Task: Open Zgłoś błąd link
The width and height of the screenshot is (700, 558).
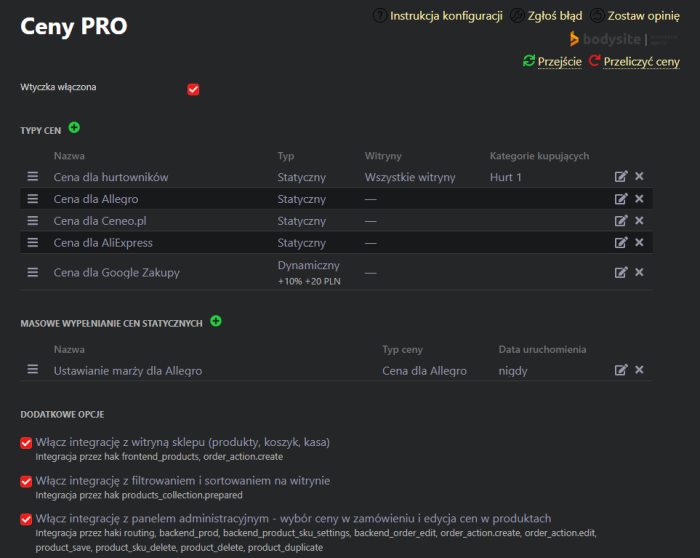Action: click(555, 16)
